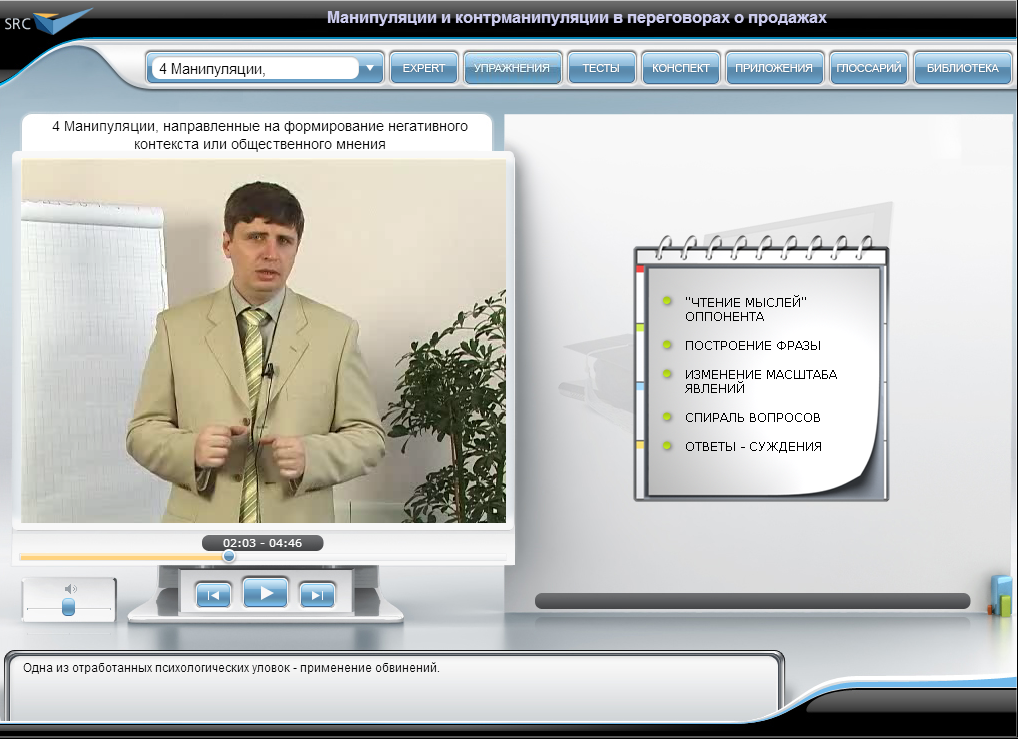Image resolution: width=1018 pixels, height=739 pixels.
Task: Go to ТЕСТЫ section
Action: click(601, 69)
